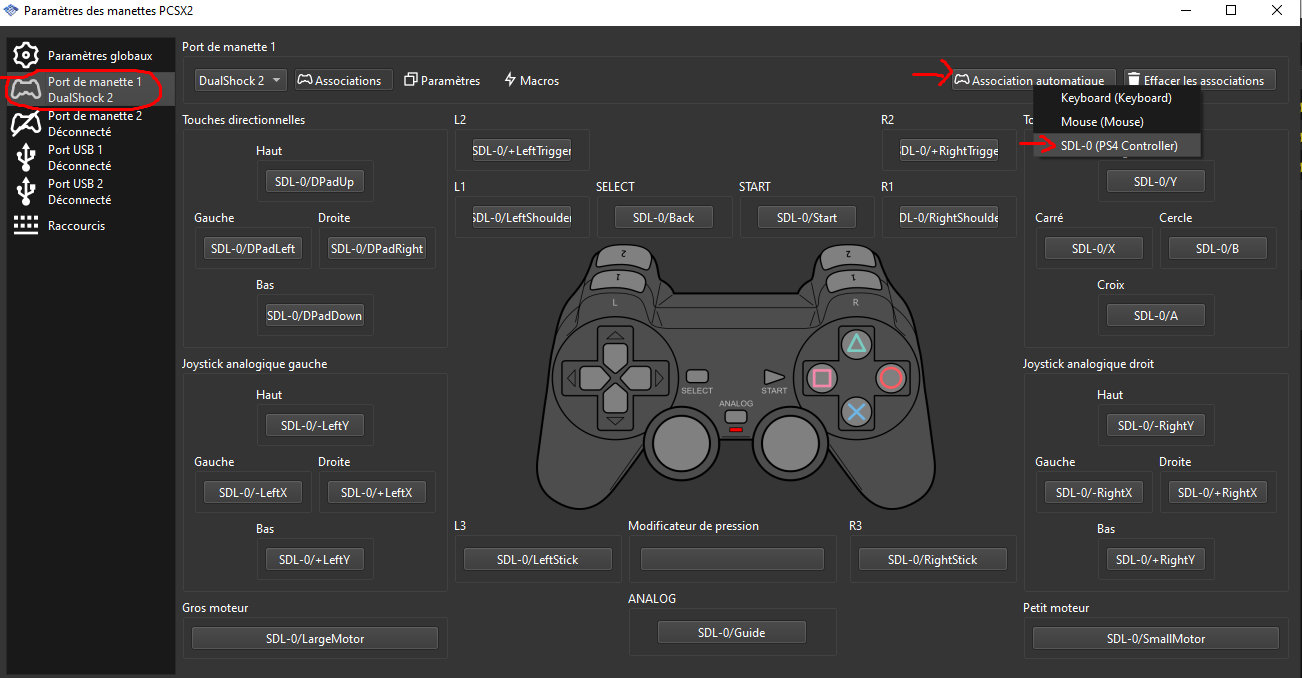The image size is (1302, 678).
Task: Rebind left stick Haut SDL-0/-LeftY
Action: pyautogui.click(x=315, y=425)
